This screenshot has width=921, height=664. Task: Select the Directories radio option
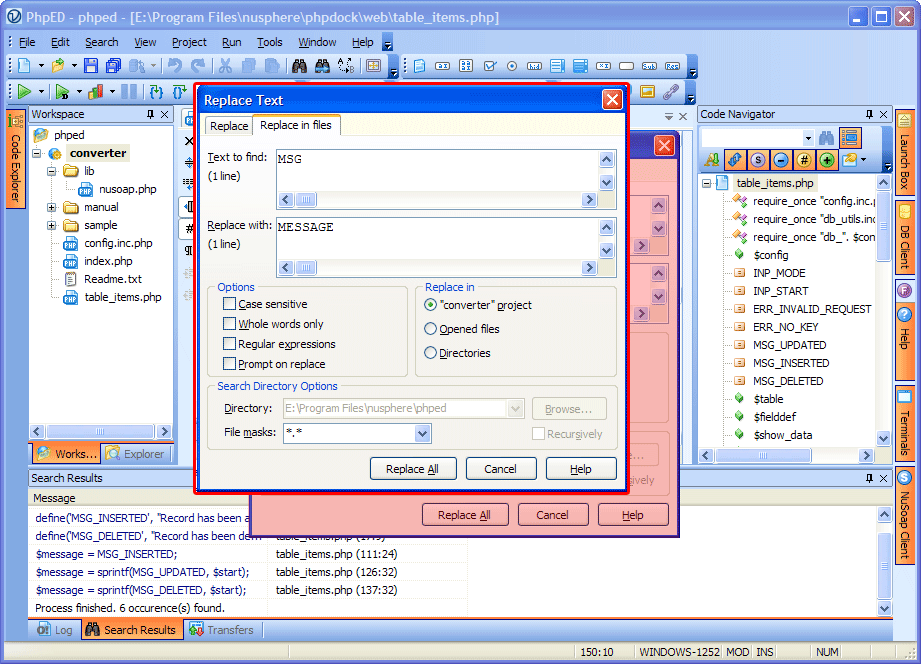[431, 353]
